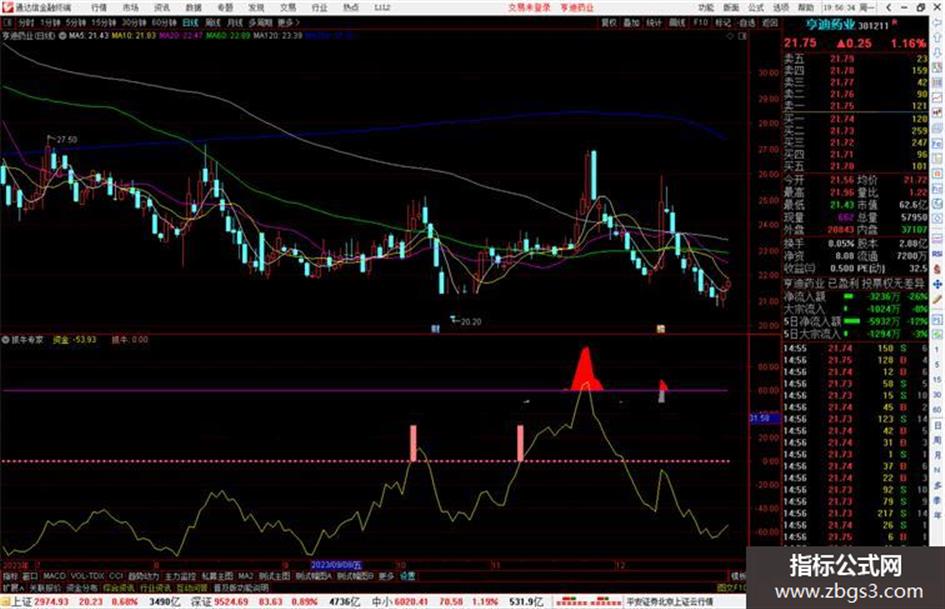Image resolution: width=945 pixels, height=609 pixels.
Task: Expand 更多 period options
Action: coord(287,22)
